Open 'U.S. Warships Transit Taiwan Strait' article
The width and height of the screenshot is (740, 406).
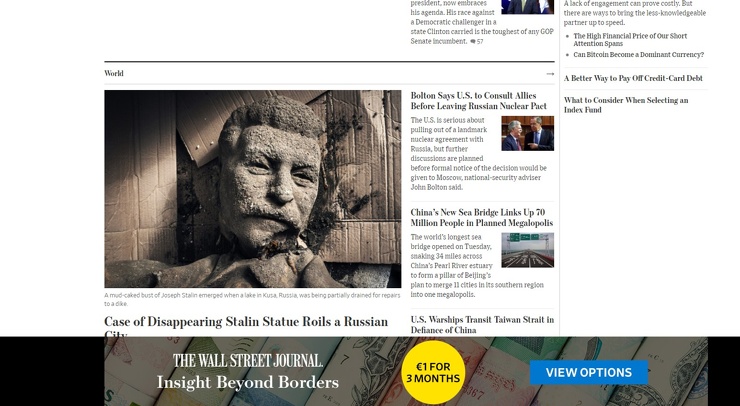pos(482,325)
